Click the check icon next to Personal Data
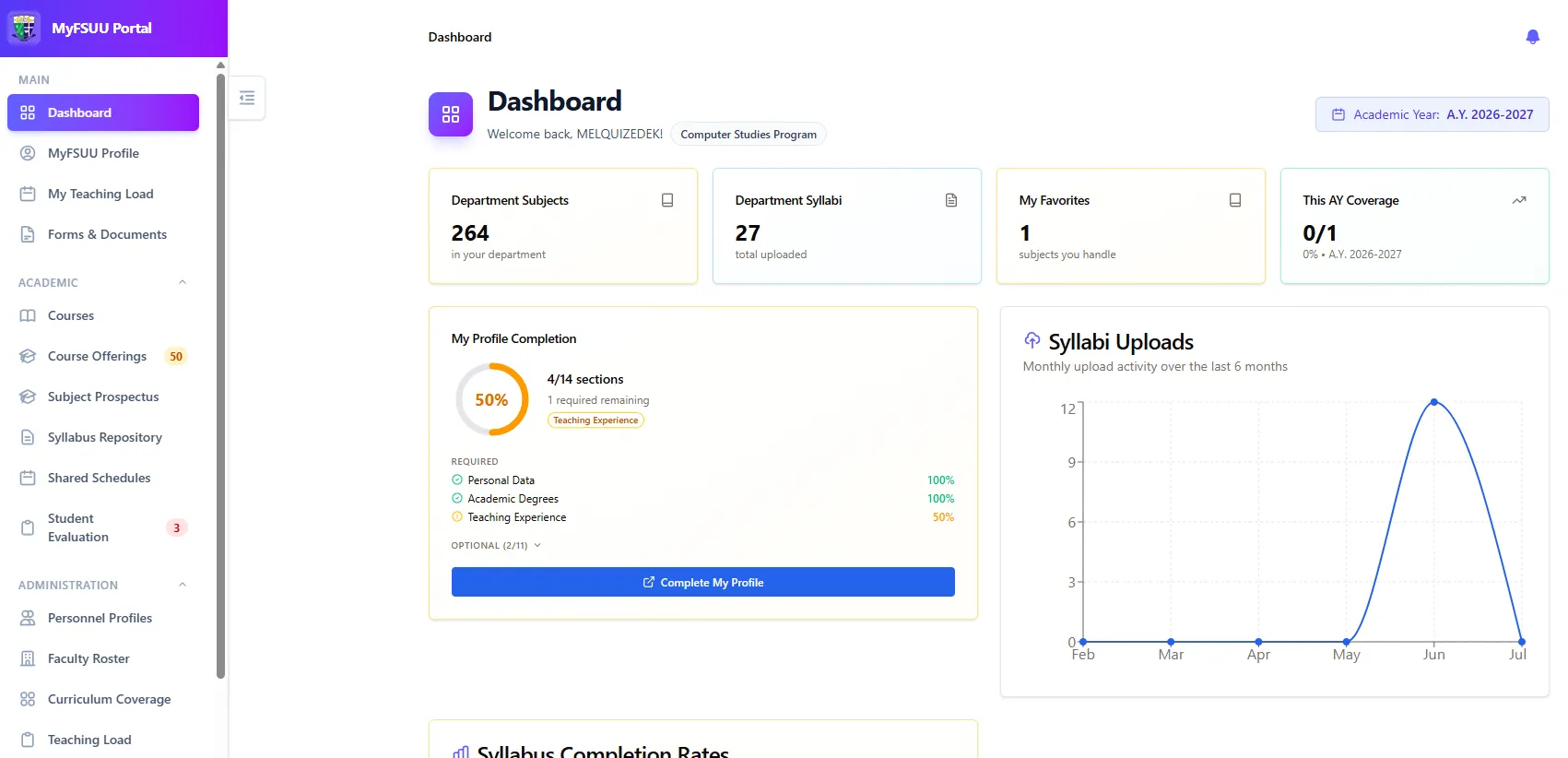Image resolution: width=1568 pixels, height=758 pixels. tap(457, 480)
